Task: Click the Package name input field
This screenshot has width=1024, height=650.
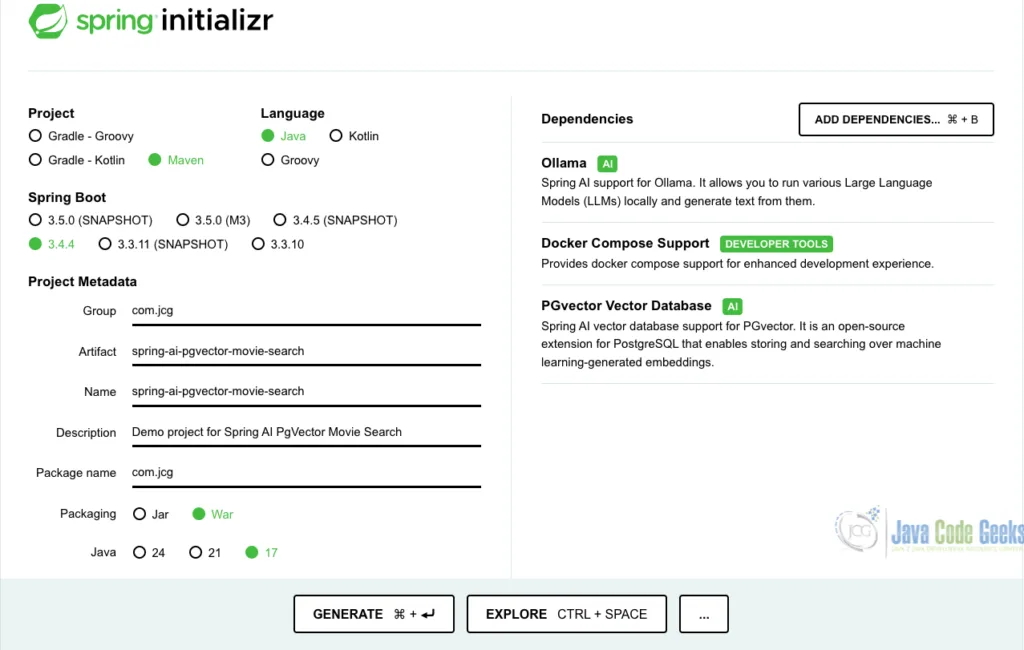Action: [306, 473]
